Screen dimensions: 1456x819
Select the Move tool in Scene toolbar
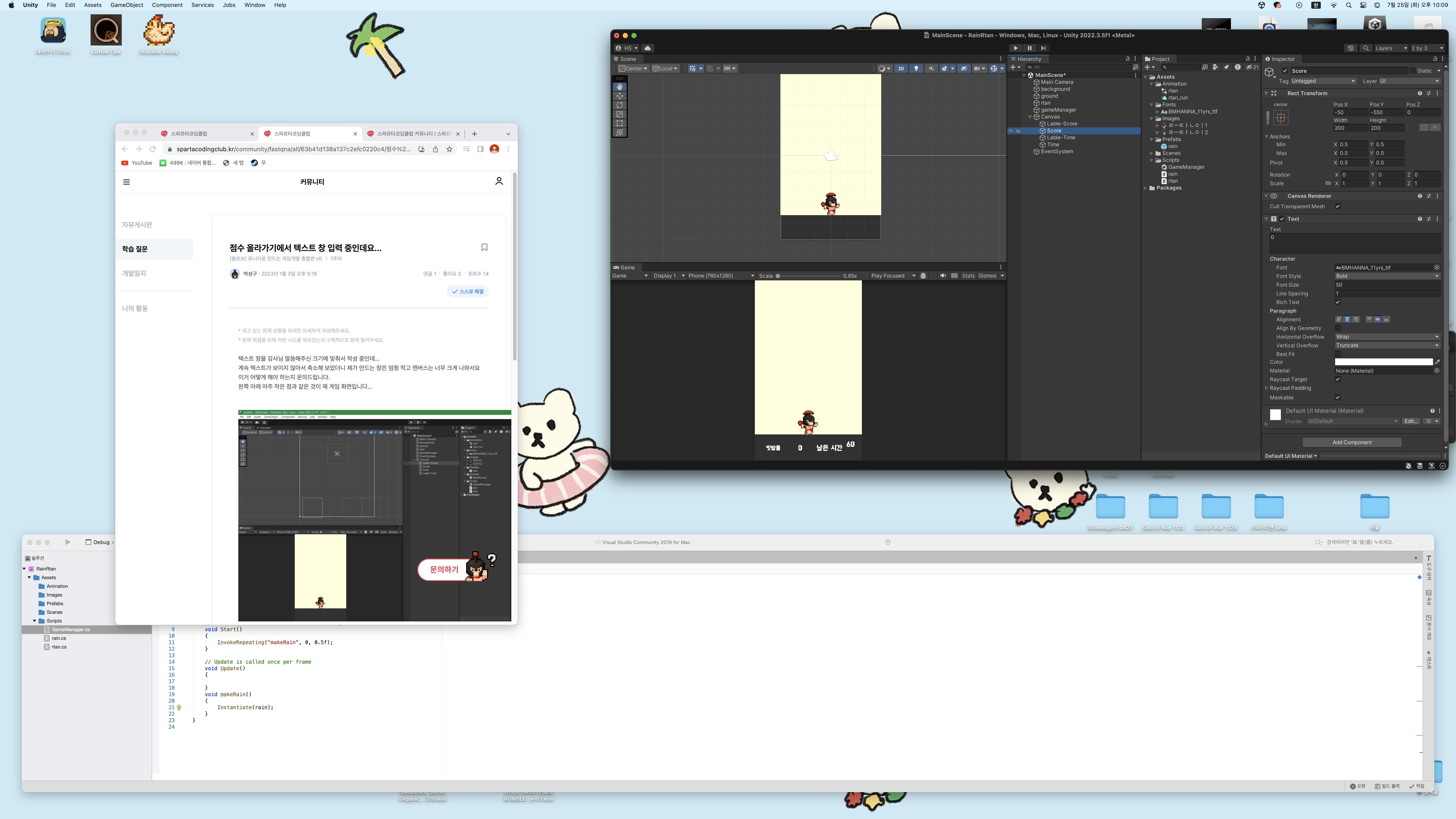tap(619, 96)
